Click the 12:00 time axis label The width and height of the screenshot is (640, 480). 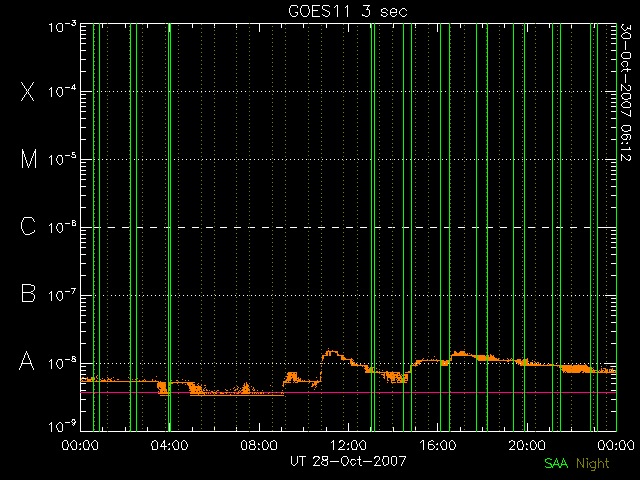348,444
